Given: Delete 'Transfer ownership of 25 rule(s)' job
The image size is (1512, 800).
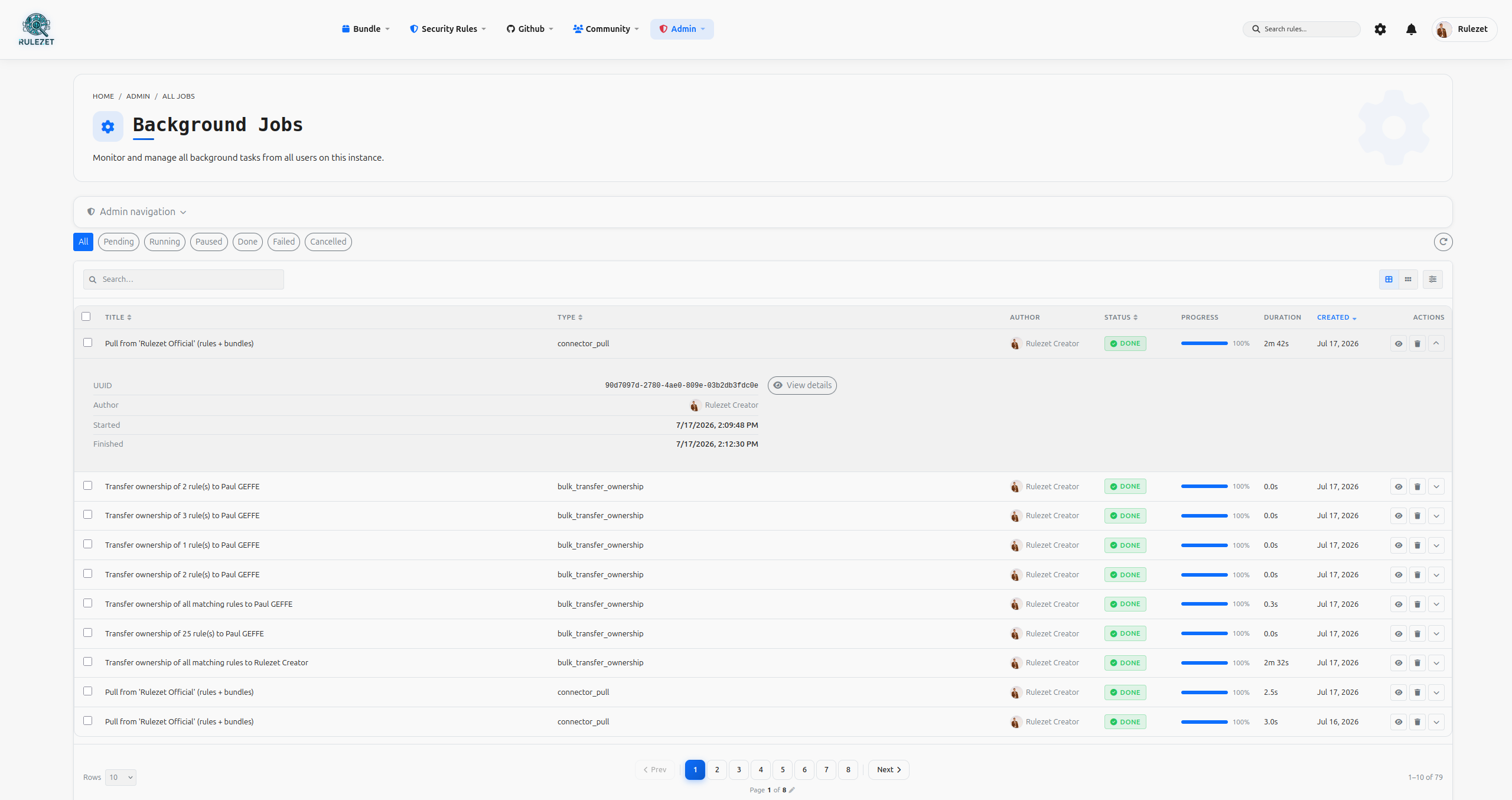Looking at the screenshot, I should [1417, 634].
